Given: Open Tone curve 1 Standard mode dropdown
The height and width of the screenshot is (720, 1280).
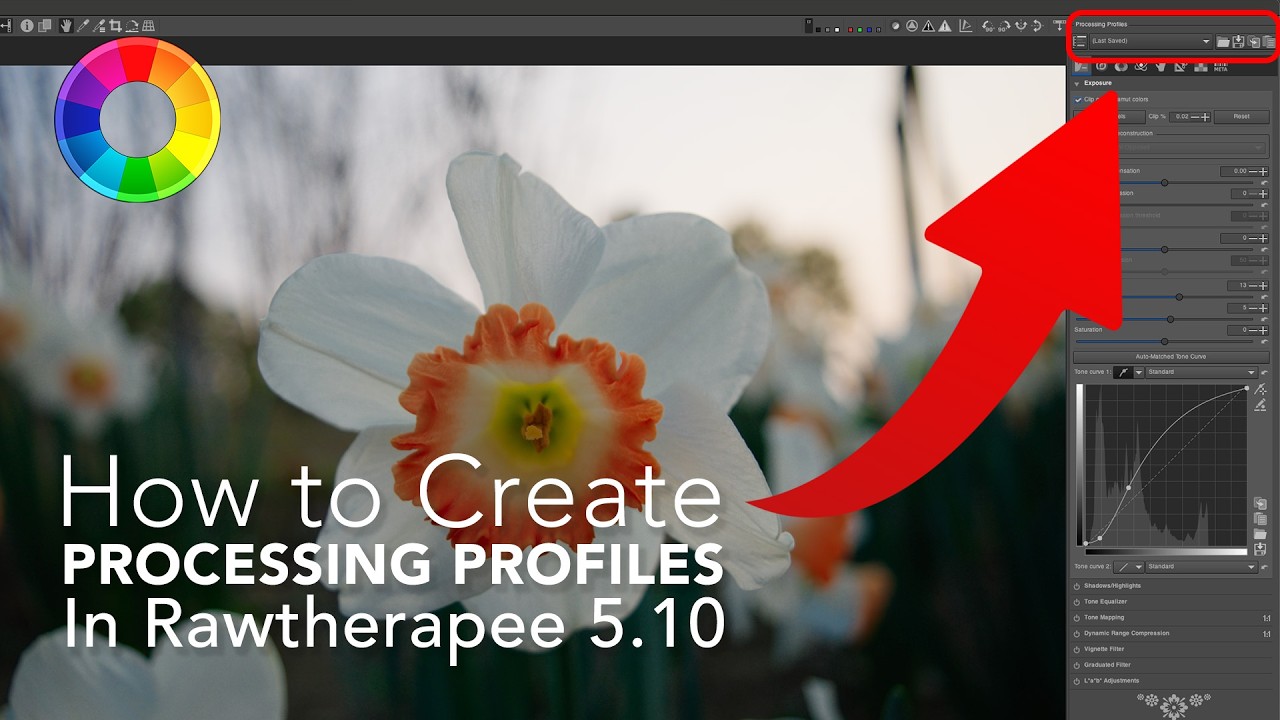Looking at the screenshot, I should pos(1201,372).
